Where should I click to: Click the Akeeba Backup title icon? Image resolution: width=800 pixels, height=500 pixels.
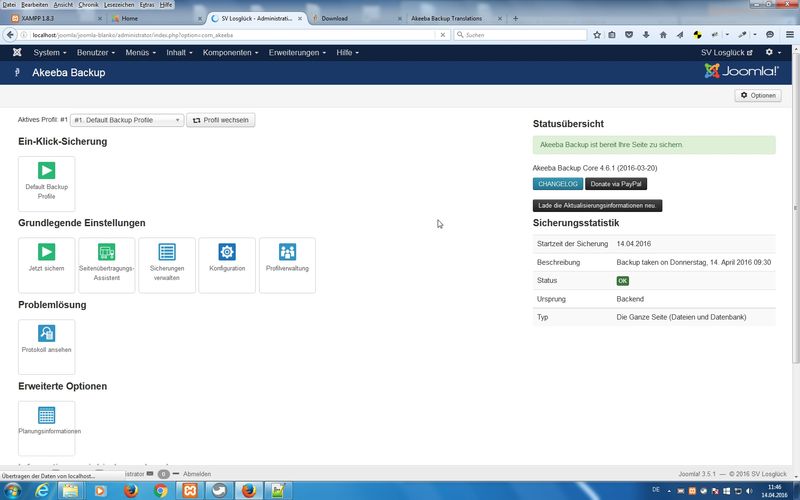pos(17,72)
